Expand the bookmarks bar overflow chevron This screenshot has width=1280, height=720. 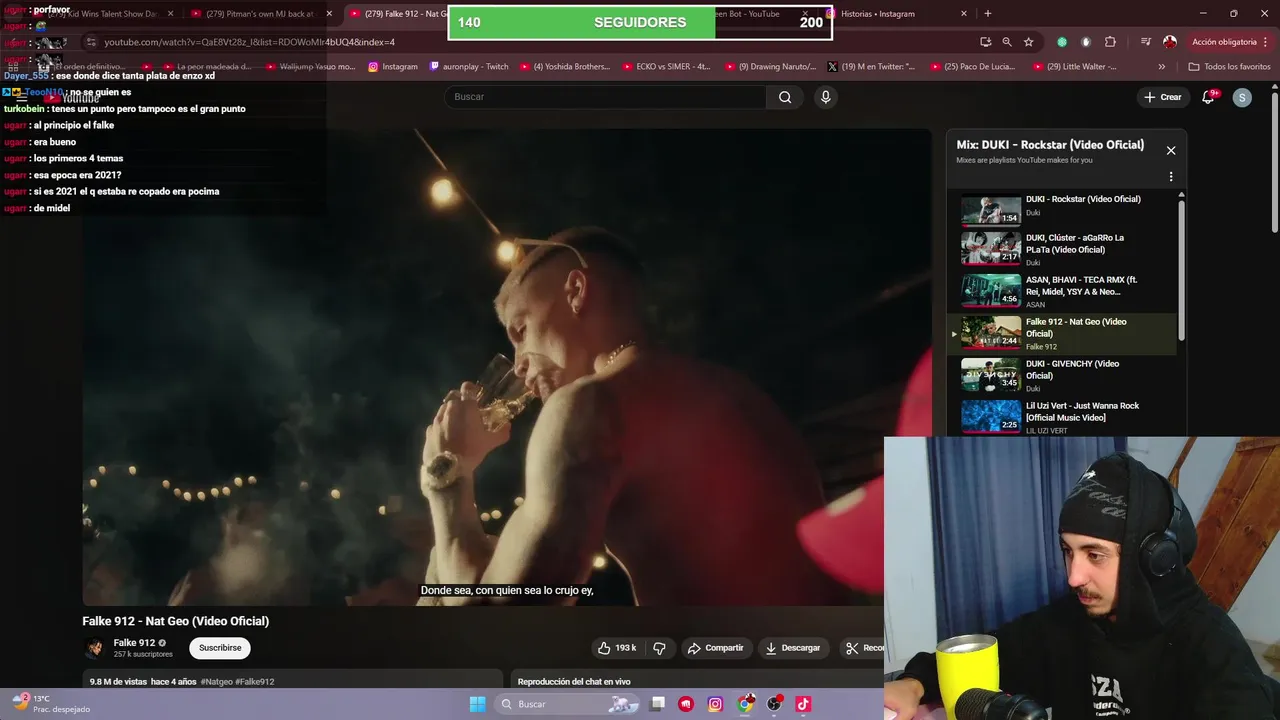pyautogui.click(x=1161, y=67)
